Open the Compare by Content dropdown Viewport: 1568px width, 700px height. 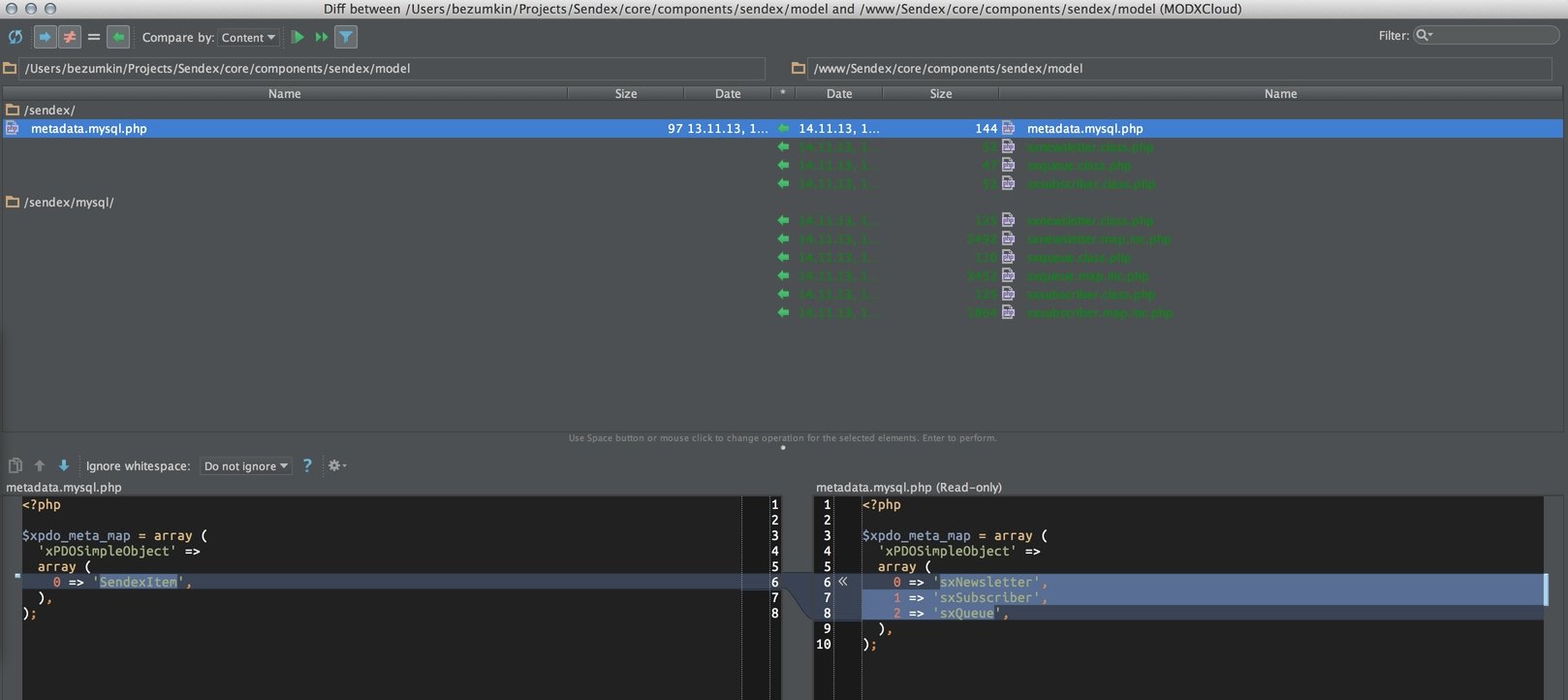click(248, 38)
